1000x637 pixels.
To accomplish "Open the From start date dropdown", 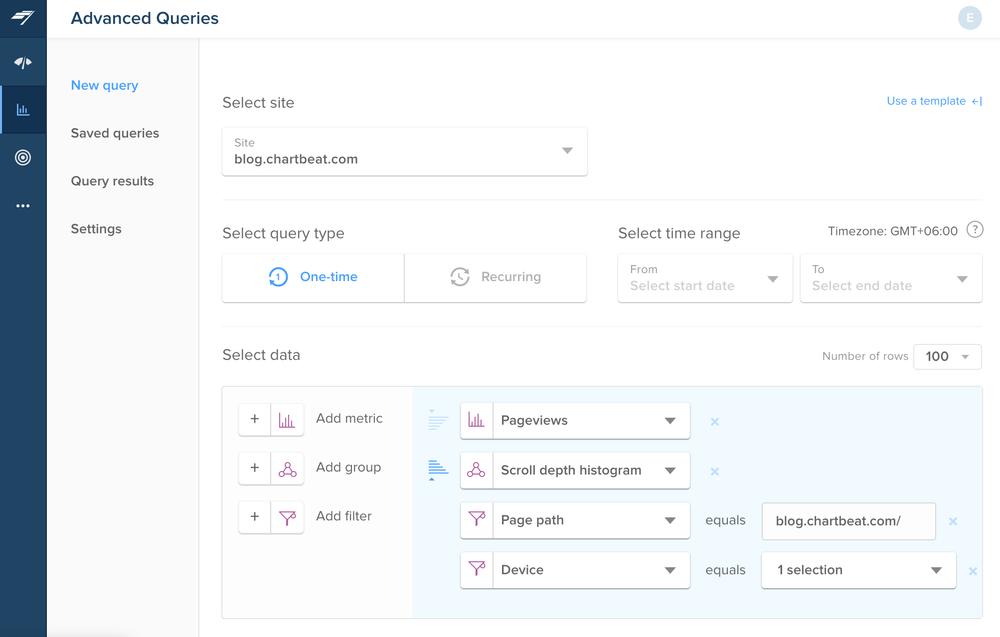I will [705, 278].
